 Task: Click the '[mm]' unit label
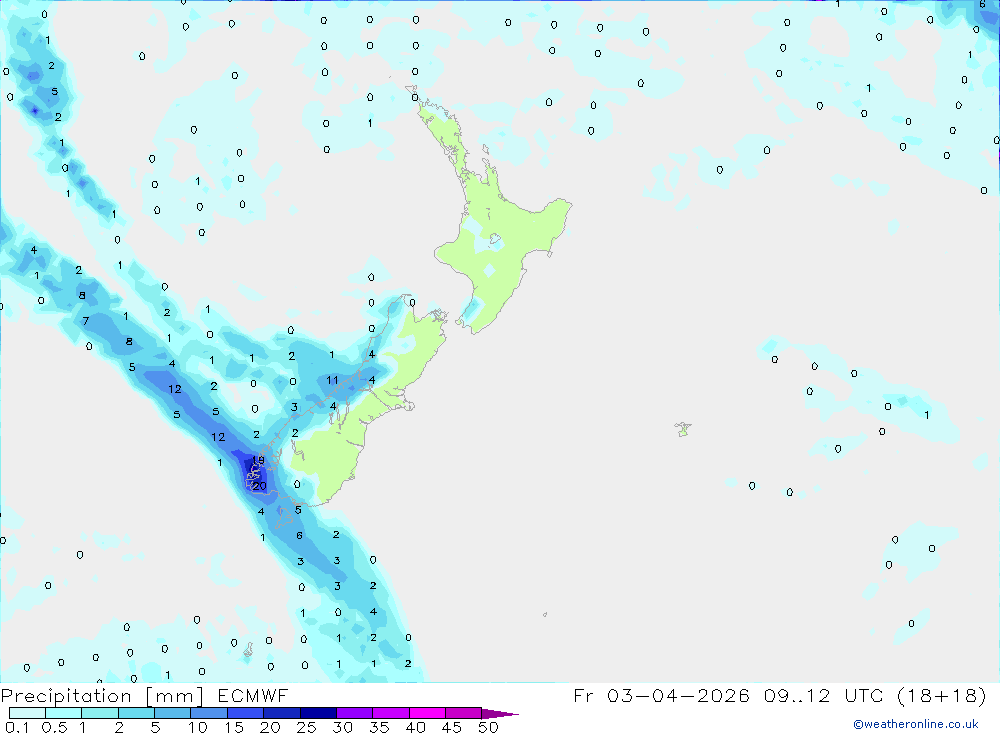click(175, 696)
